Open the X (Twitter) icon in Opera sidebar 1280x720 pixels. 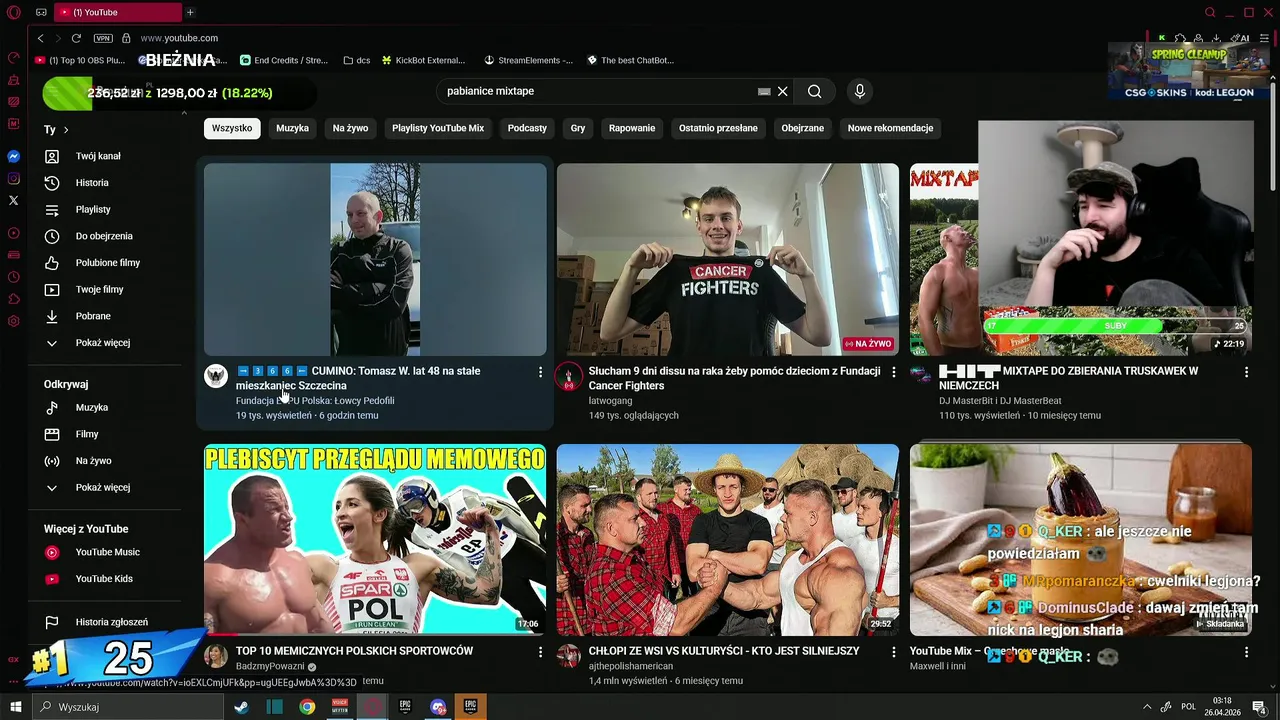(14, 201)
